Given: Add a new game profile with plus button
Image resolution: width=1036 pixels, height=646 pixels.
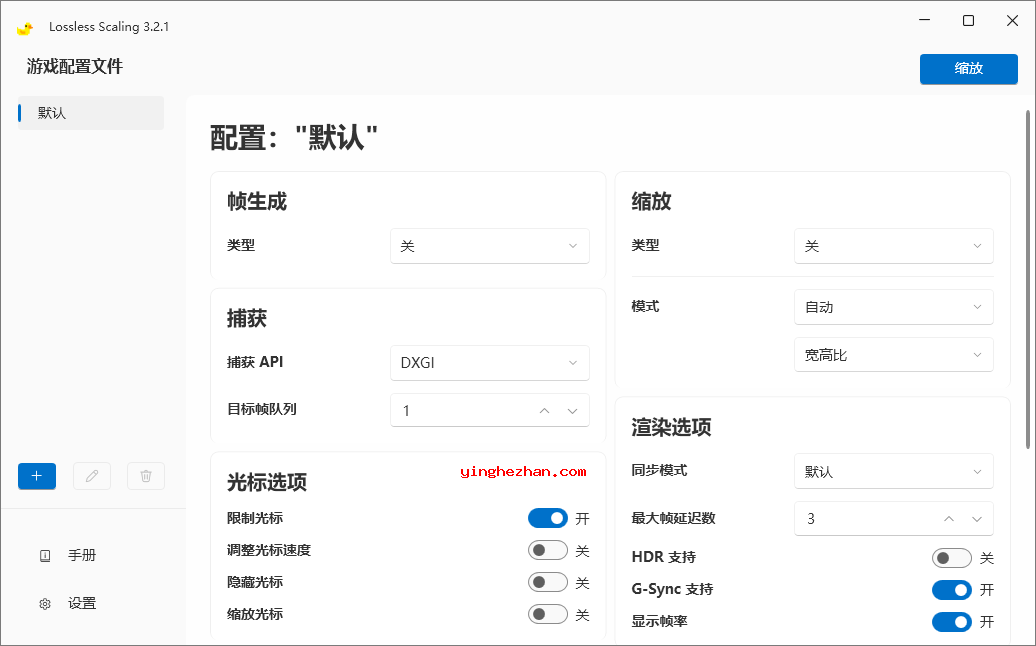Looking at the screenshot, I should 37,476.
